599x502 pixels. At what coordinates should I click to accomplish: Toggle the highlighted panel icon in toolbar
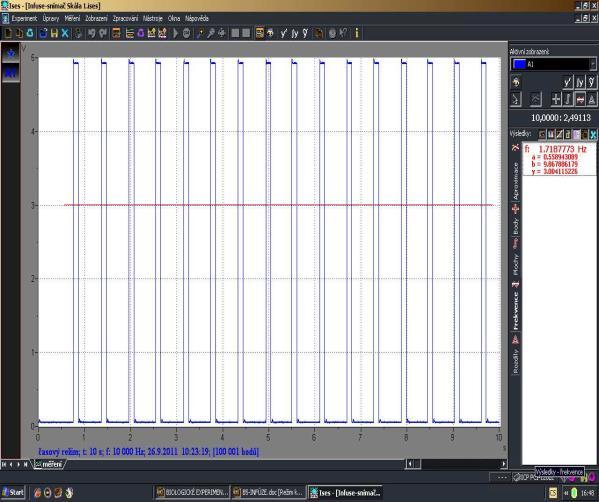coord(259,33)
